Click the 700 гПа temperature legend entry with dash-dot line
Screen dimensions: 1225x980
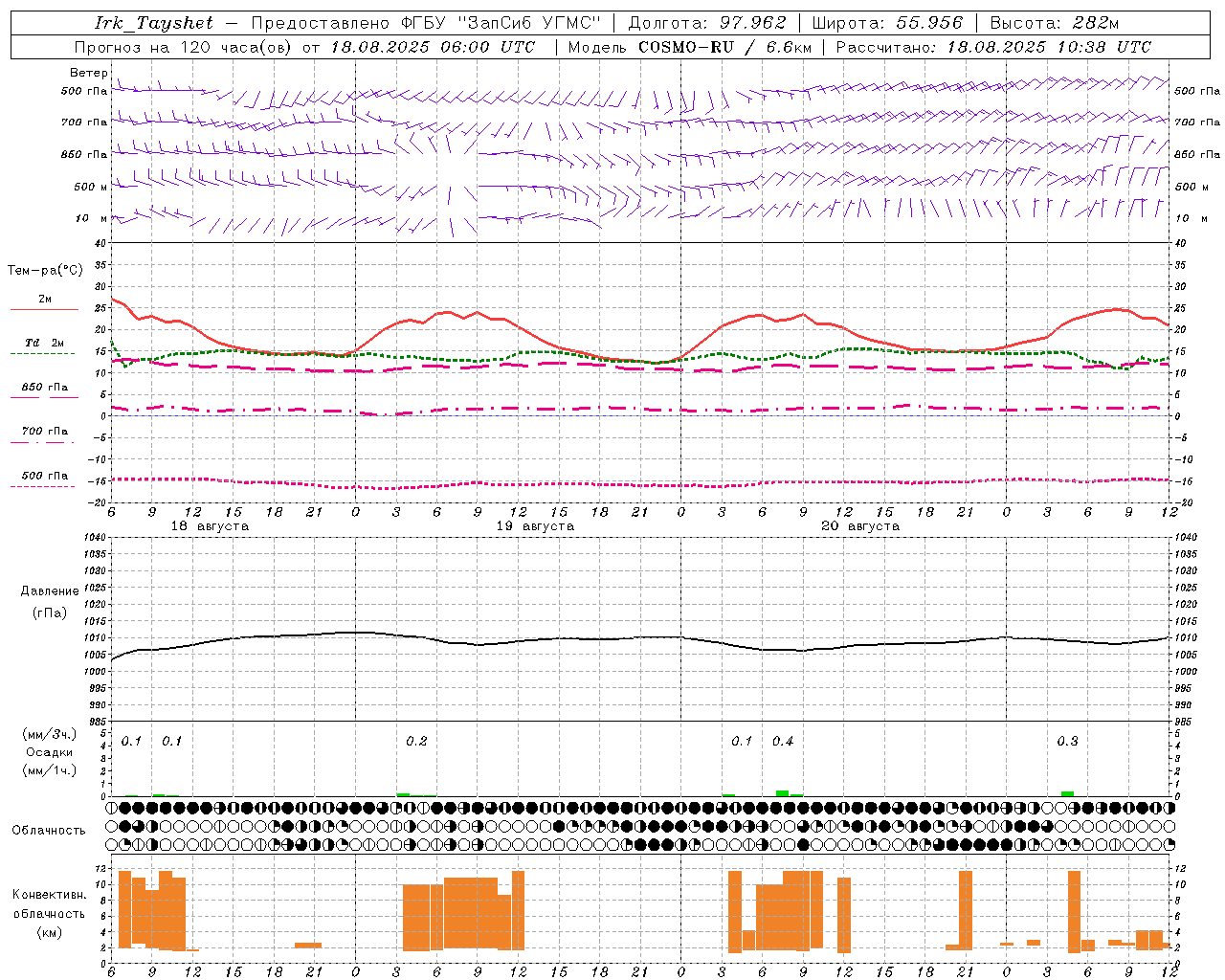[x=45, y=431]
